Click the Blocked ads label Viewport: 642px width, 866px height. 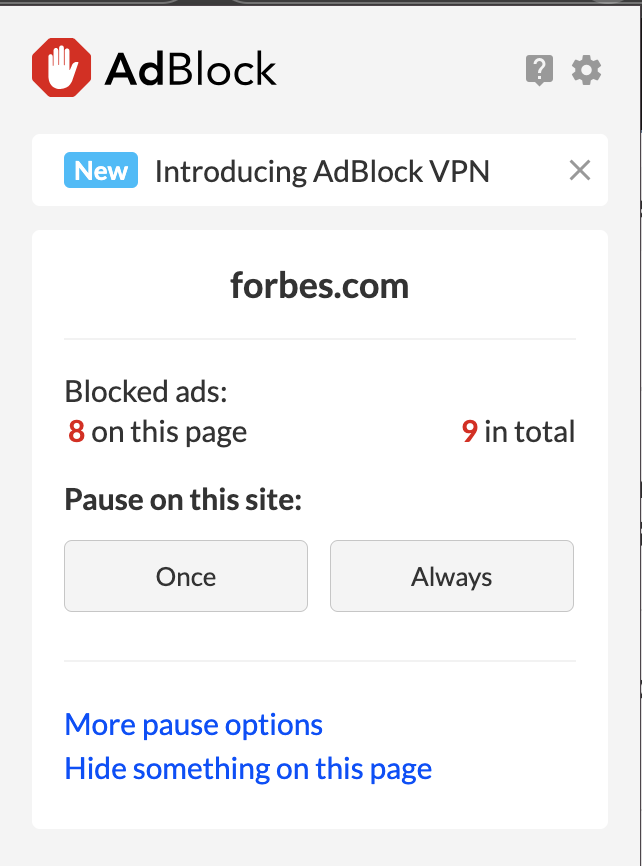(146, 392)
